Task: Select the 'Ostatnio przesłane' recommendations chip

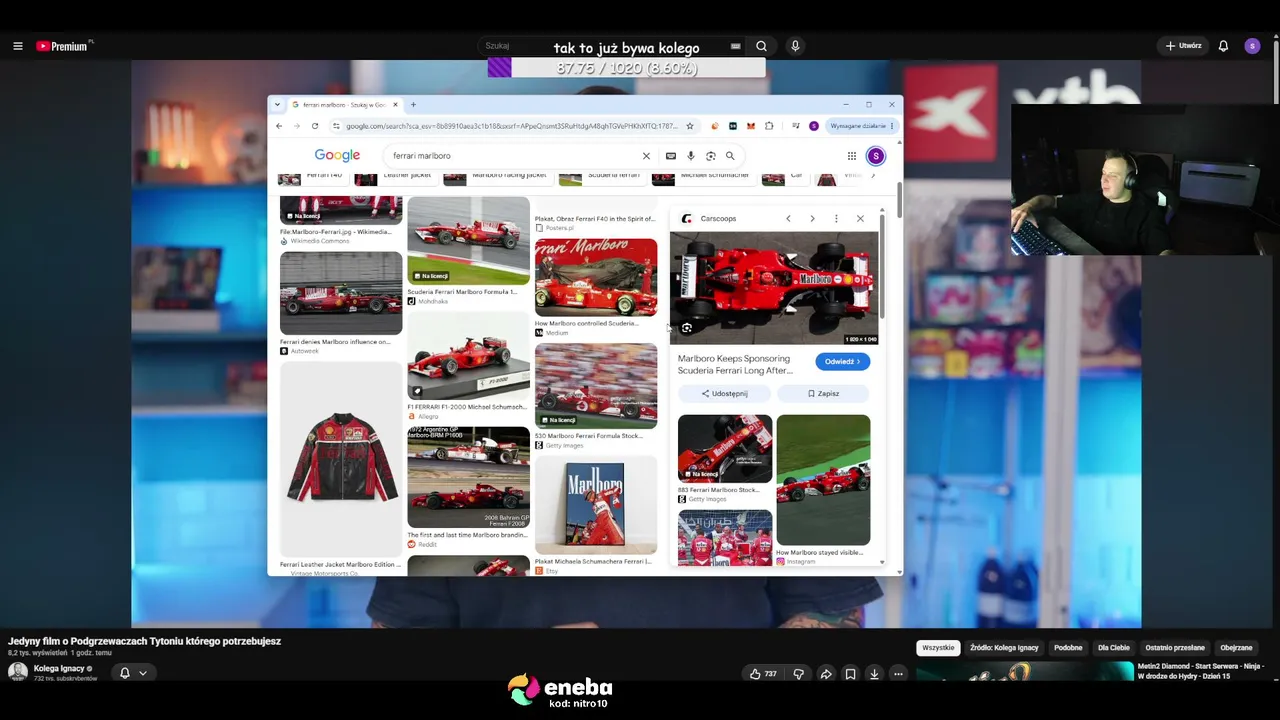Action: [1175, 648]
